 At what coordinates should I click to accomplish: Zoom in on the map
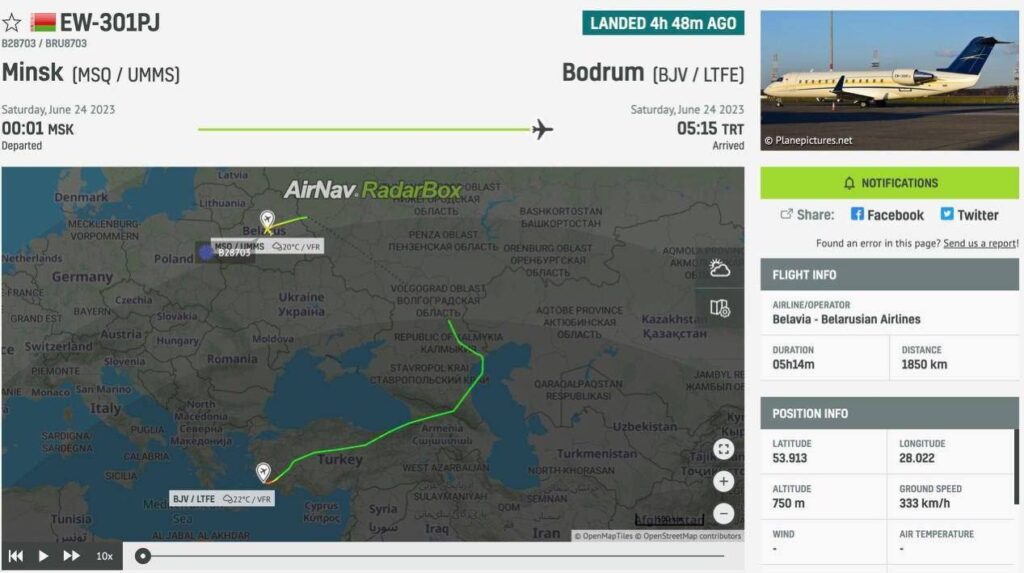(x=724, y=482)
